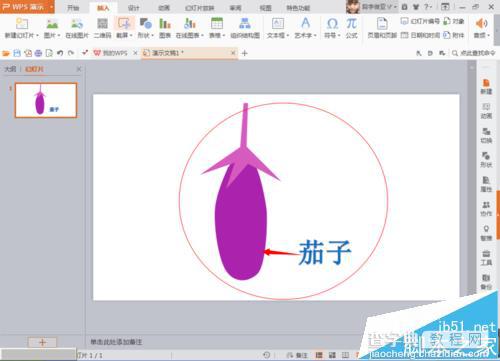
Task: Open Transition (切换) in right sidebar
Action: [x=486, y=135]
